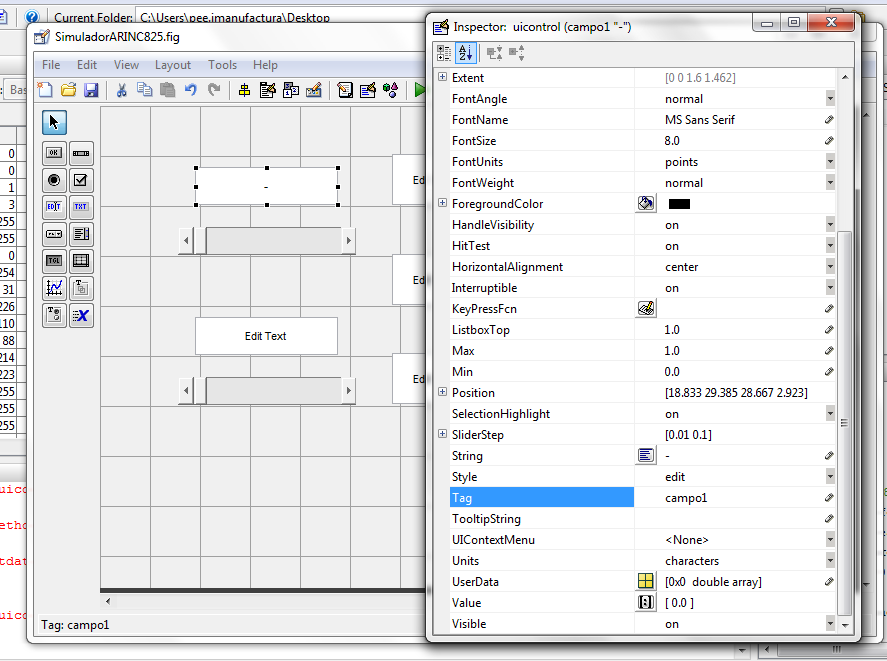Pick the Slider component tool in the palette

(81, 153)
